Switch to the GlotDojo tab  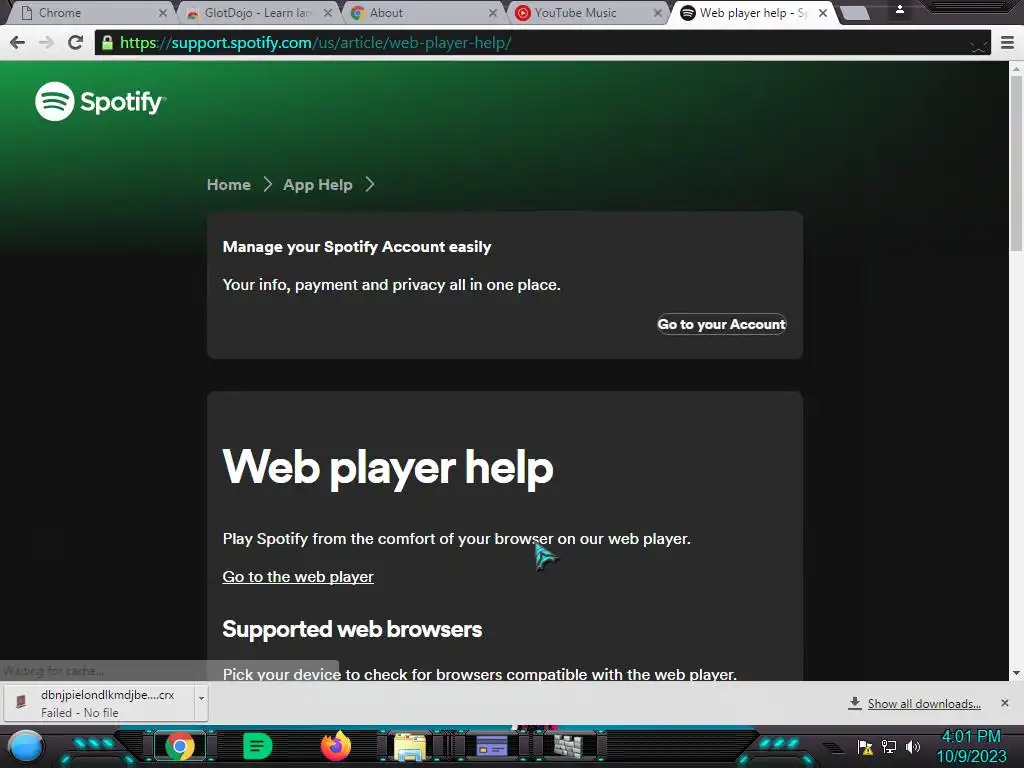[x=258, y=12]
